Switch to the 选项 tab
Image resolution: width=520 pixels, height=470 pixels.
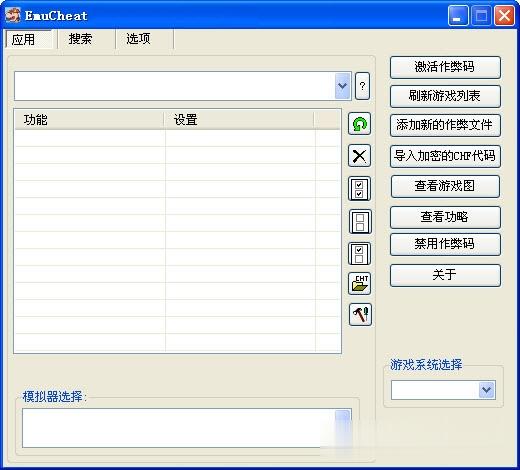click(x=138, y=39)
